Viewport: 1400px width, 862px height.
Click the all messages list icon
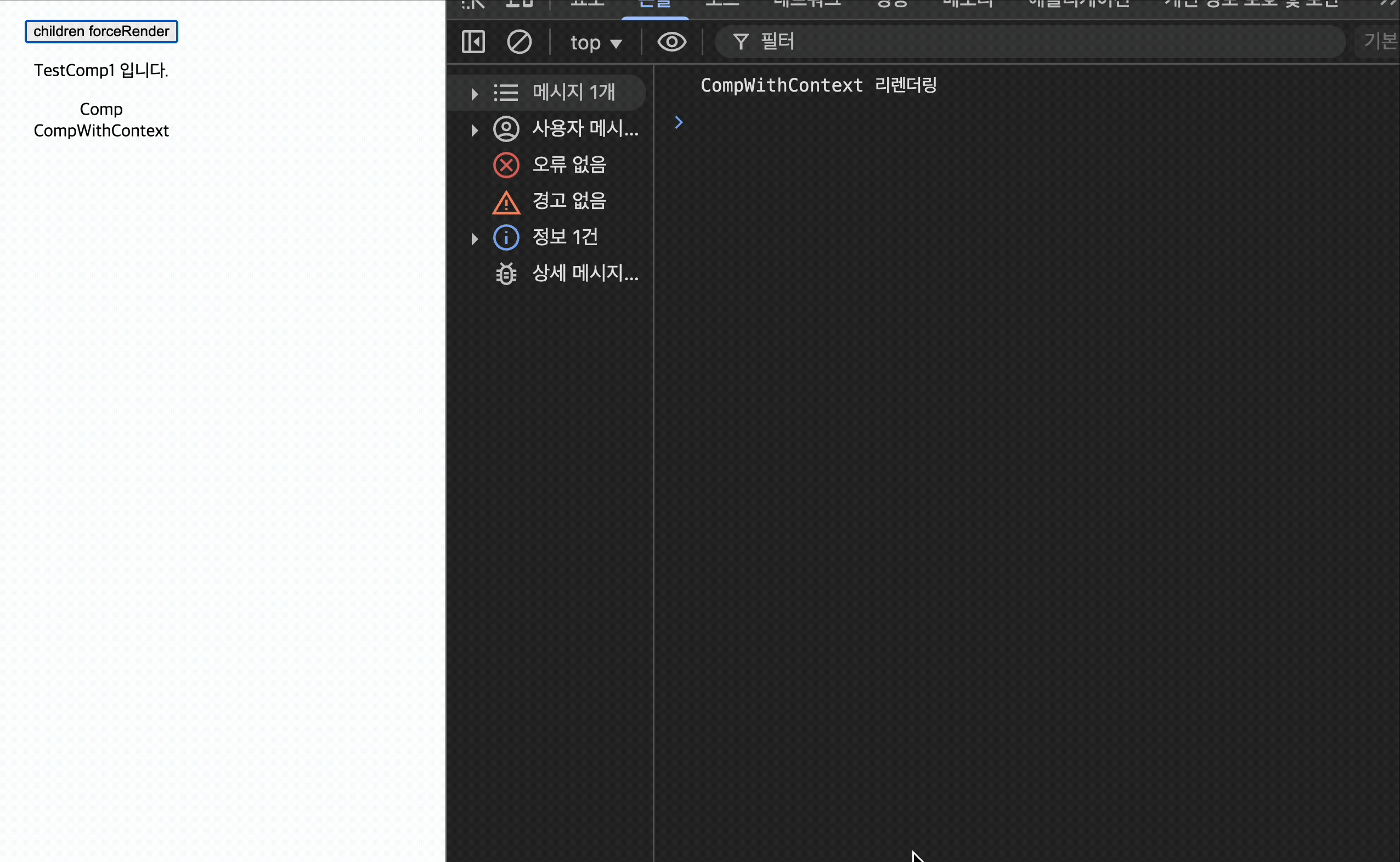coord(506,92)
